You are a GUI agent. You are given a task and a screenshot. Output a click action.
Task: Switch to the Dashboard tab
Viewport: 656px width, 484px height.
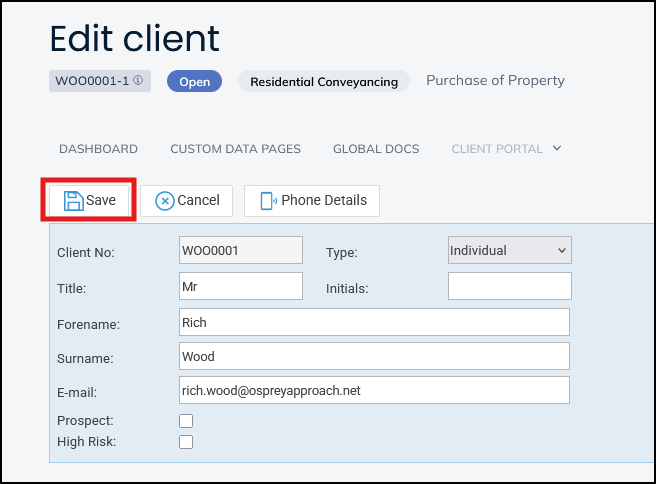(98, 149)
